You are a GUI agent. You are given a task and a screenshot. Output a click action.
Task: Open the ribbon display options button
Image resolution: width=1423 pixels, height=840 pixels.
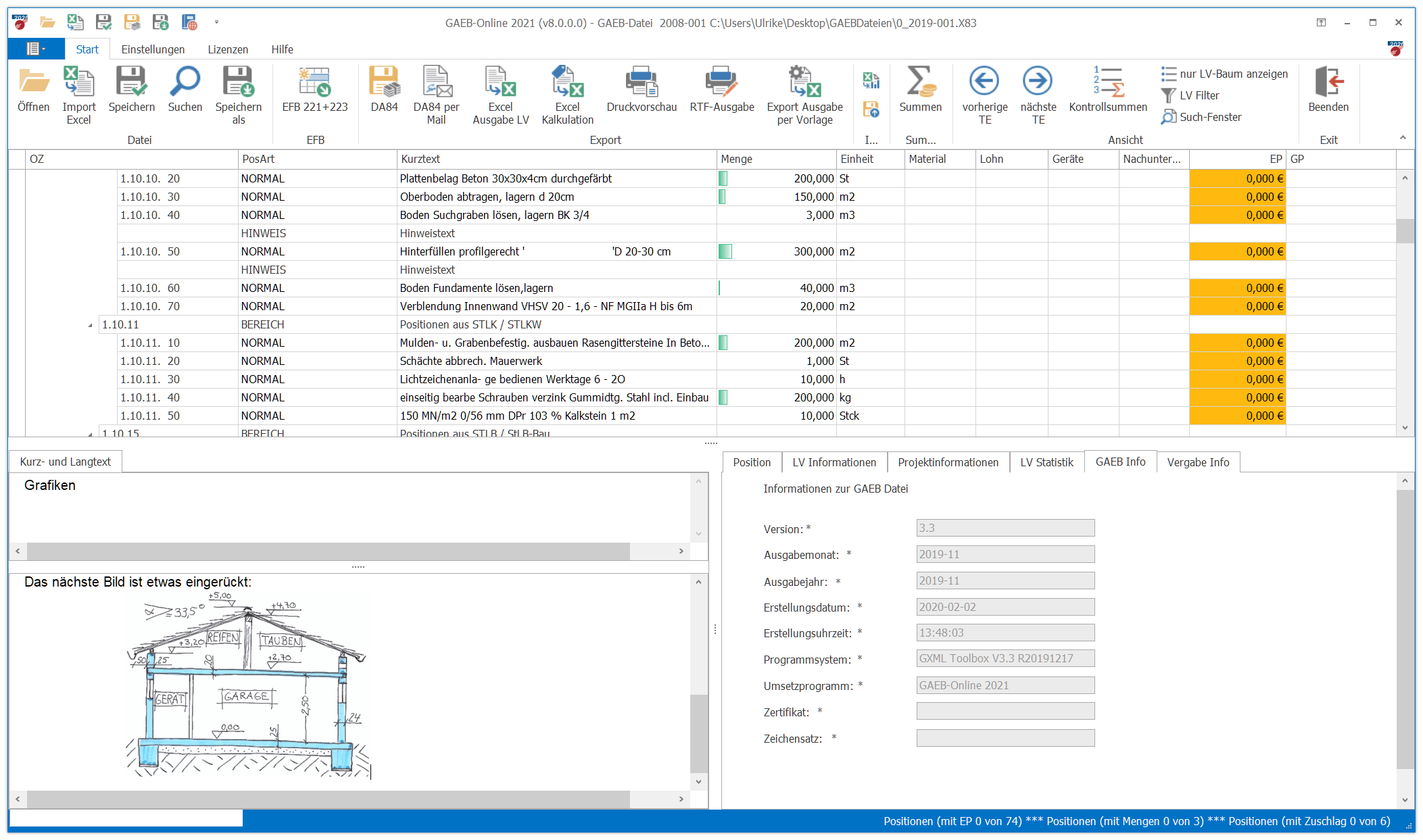point(1321,22)
